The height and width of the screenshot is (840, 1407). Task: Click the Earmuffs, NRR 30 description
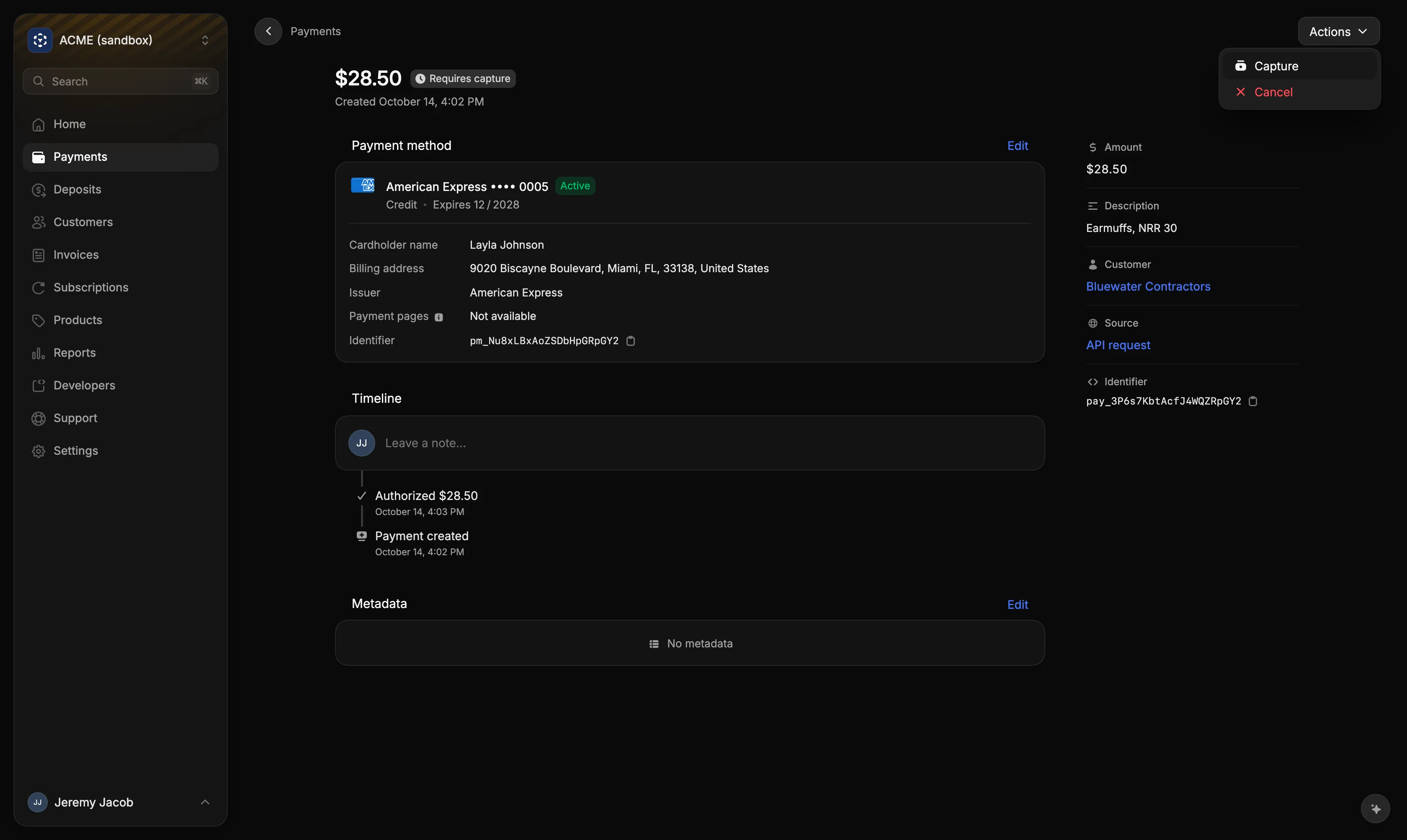[1131, 228]
